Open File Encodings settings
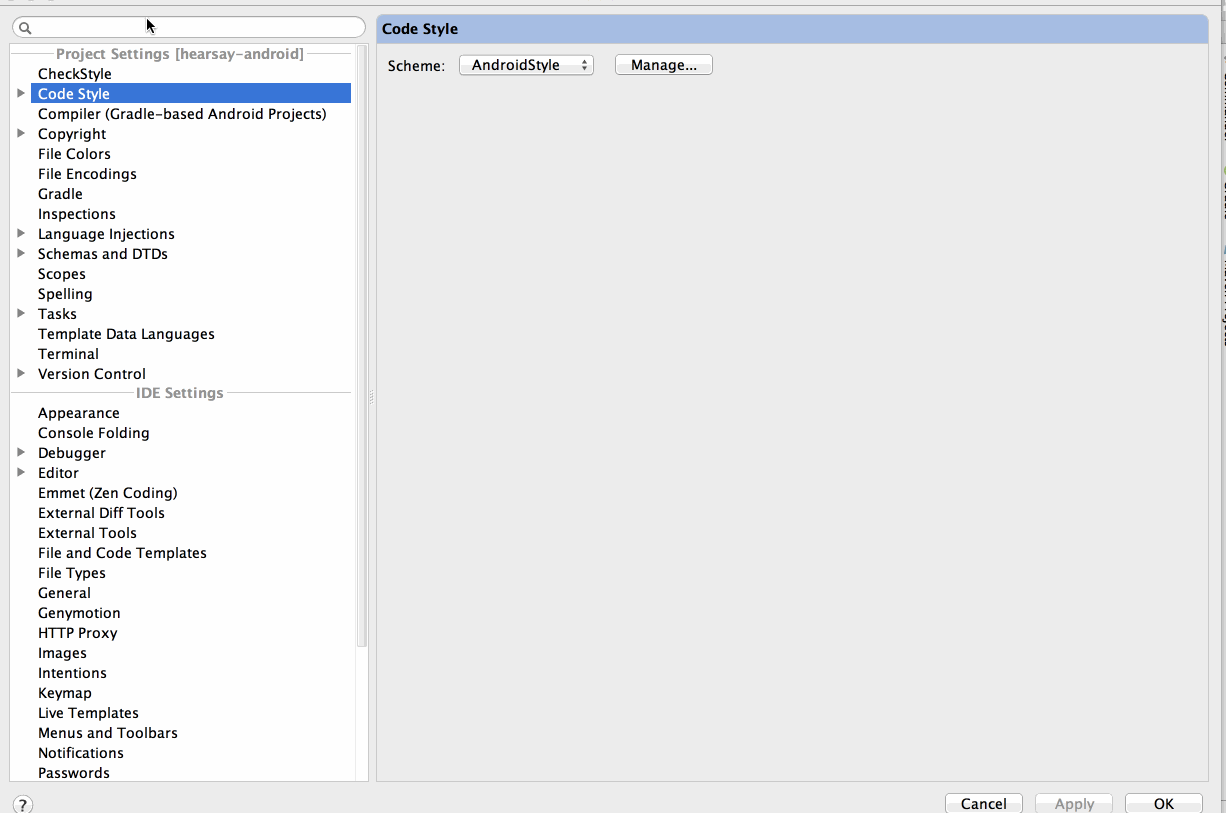 (x=87, y=174)
